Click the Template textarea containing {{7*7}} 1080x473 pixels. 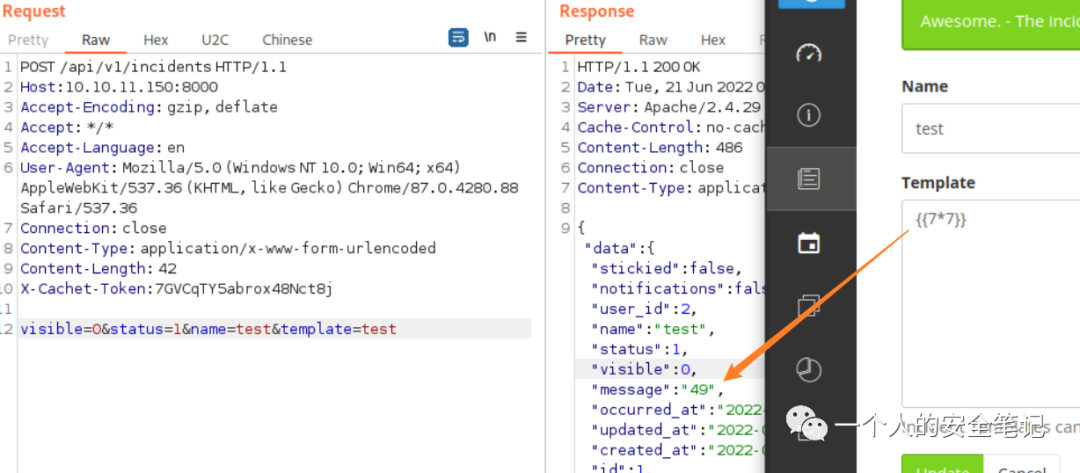[x=990, y=304]
